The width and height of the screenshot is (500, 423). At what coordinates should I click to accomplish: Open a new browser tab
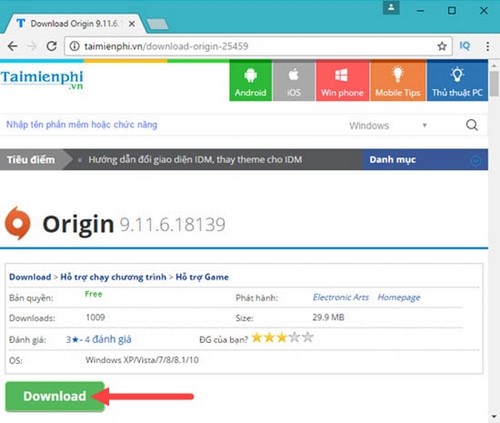tap(157, 24)
